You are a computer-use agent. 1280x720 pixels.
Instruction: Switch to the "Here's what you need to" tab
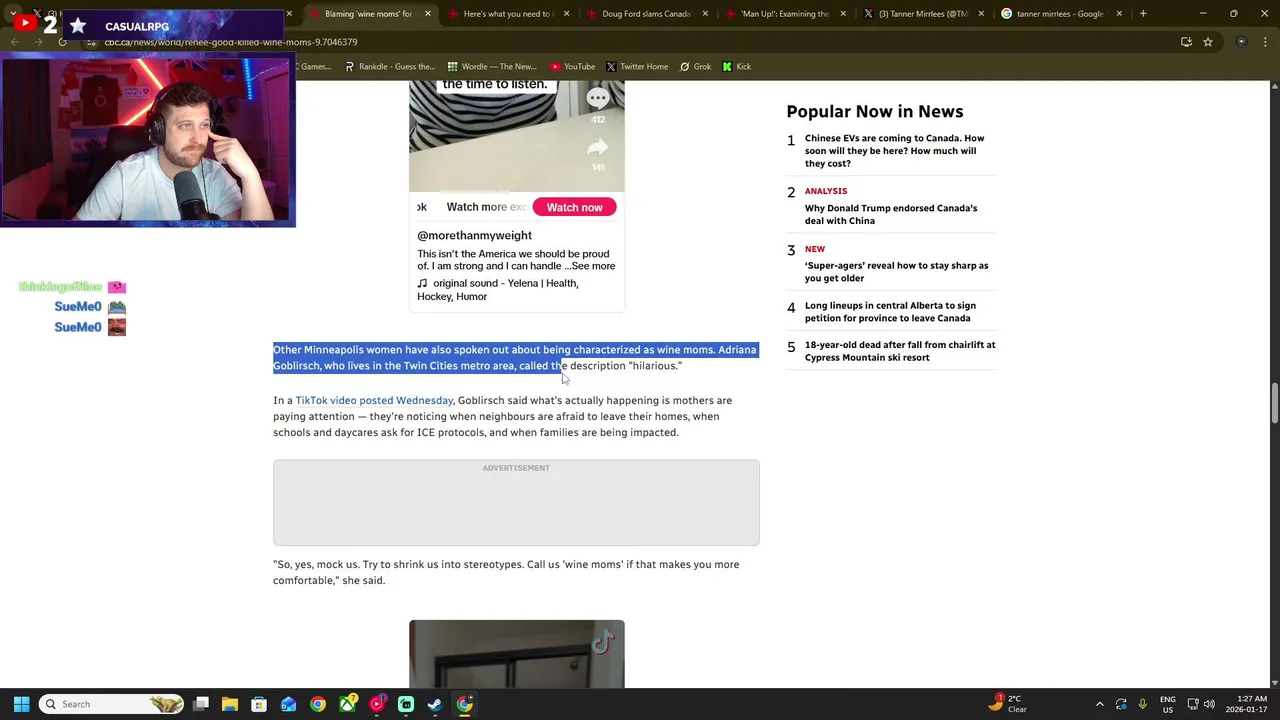click(507, 14)
